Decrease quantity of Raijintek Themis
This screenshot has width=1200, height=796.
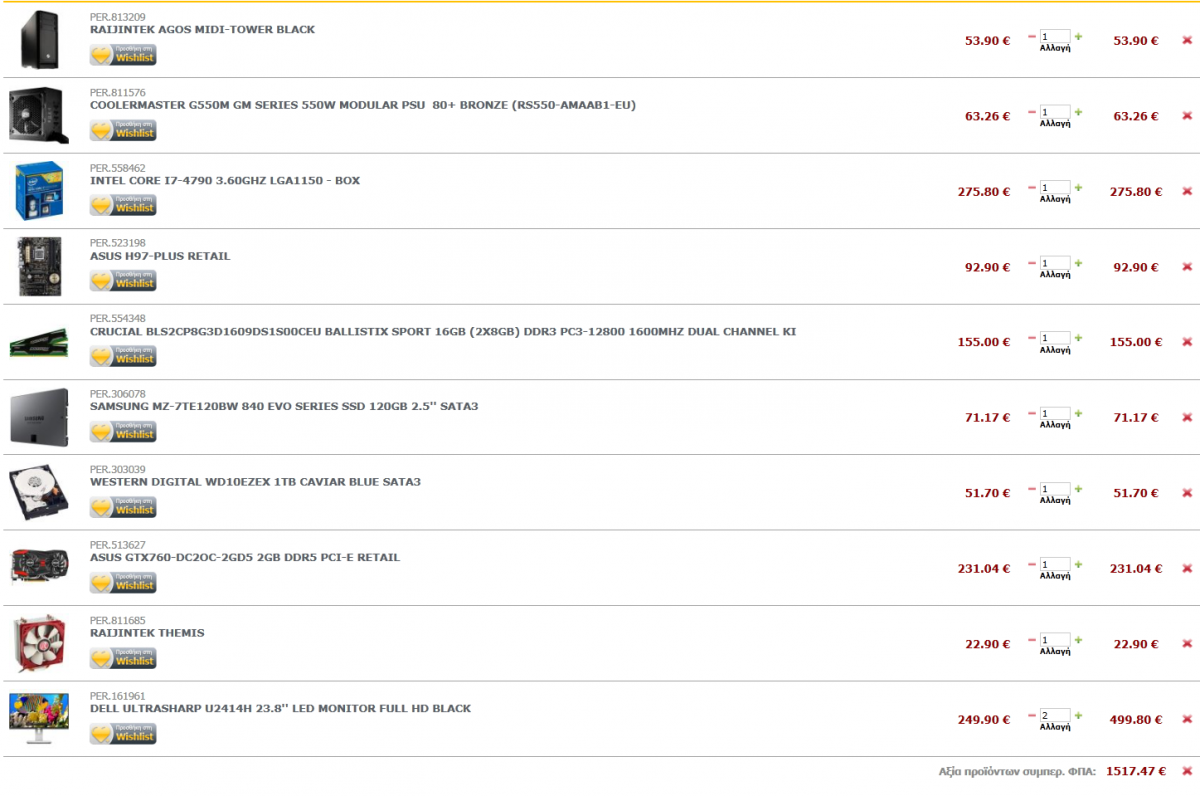[x=1032, y=639]
